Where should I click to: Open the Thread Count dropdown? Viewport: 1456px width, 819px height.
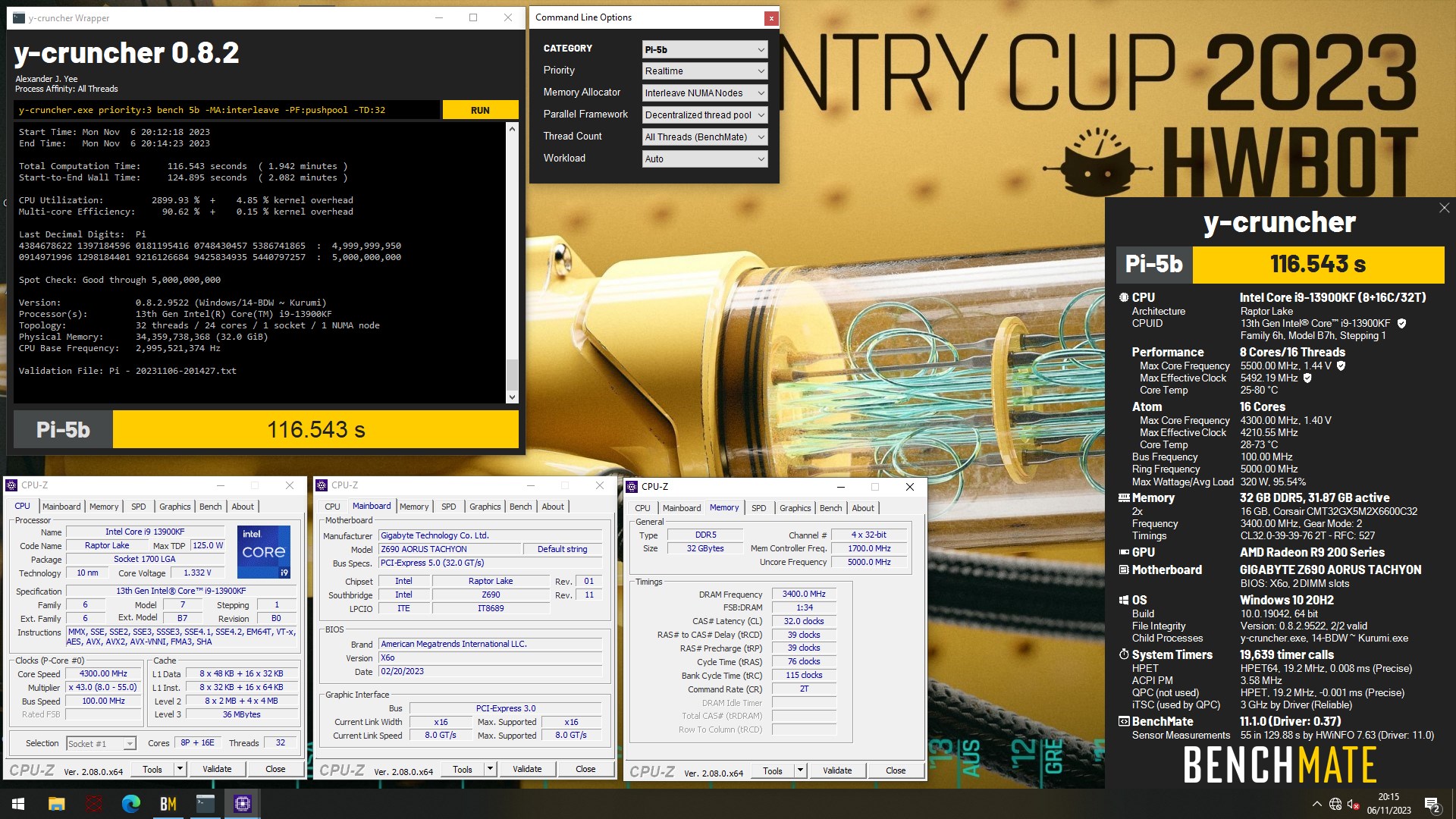[704, 136]
